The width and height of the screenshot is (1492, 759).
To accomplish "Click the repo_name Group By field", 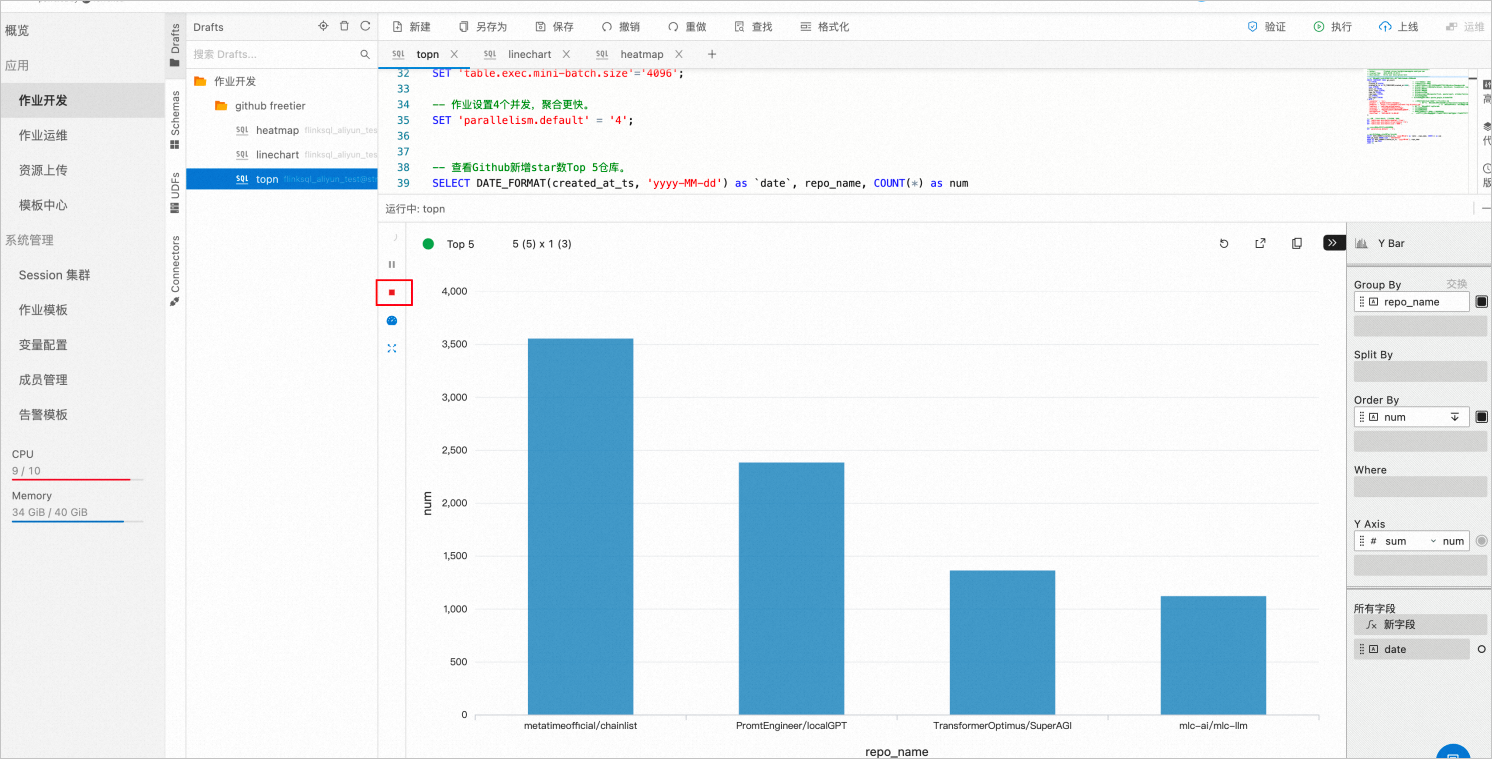I will 1412,301.
